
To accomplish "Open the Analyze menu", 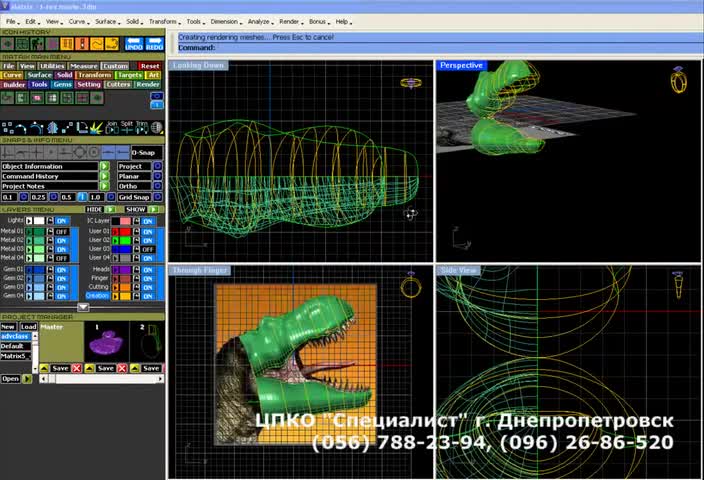I will [x=258, y=21].
